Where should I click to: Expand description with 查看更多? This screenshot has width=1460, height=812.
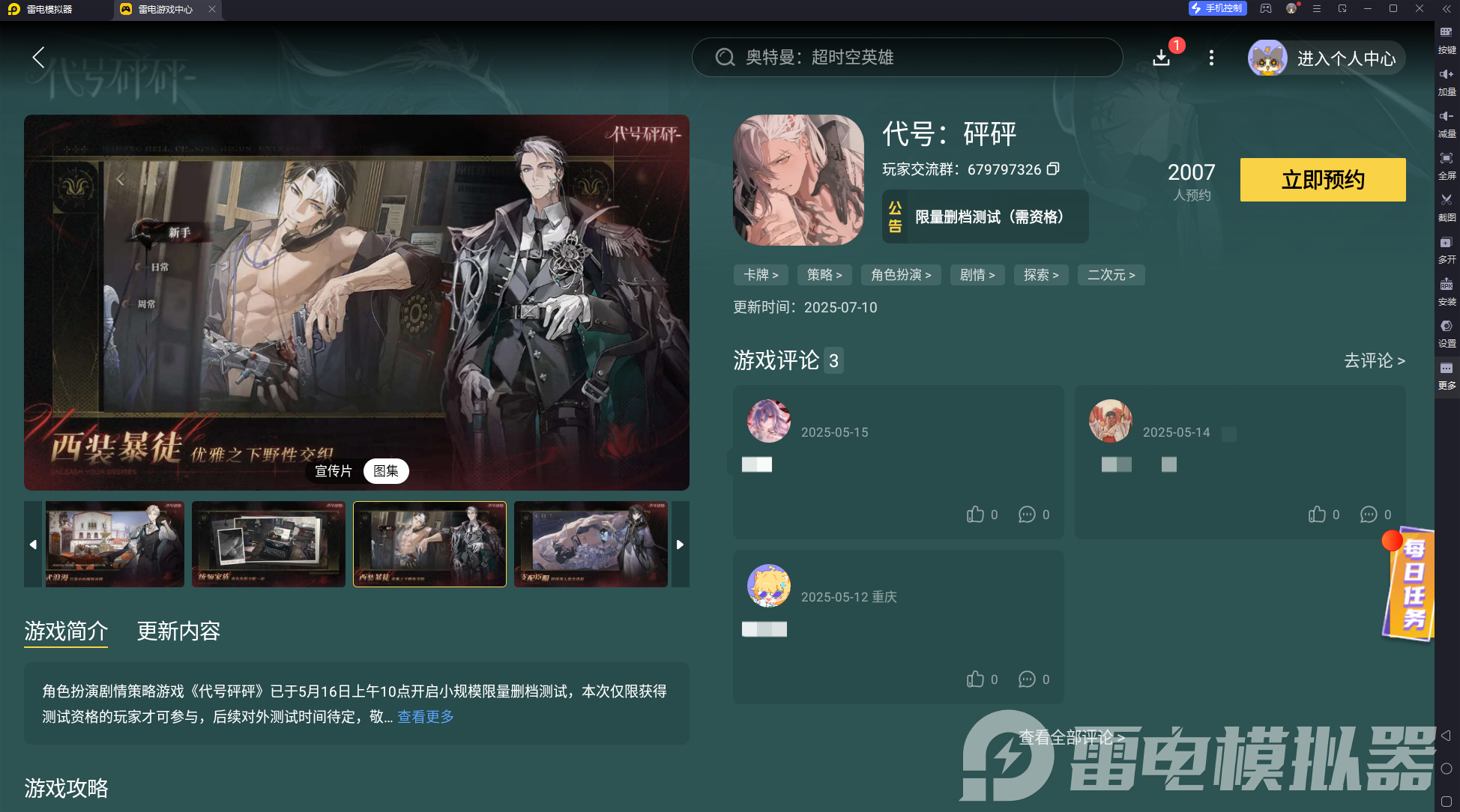(426, 717)
